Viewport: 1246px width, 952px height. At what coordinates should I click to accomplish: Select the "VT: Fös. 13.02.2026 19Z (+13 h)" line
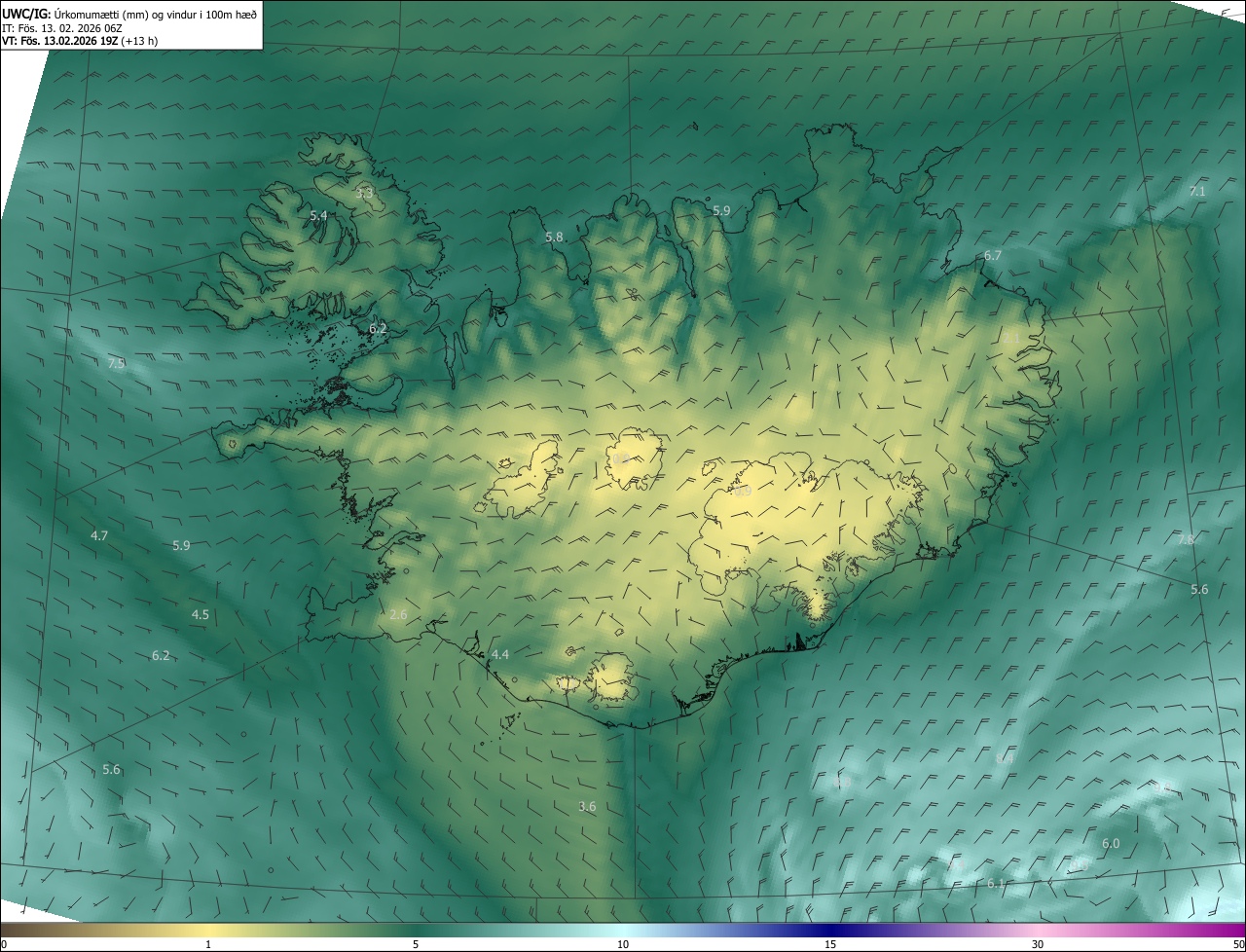80,41
